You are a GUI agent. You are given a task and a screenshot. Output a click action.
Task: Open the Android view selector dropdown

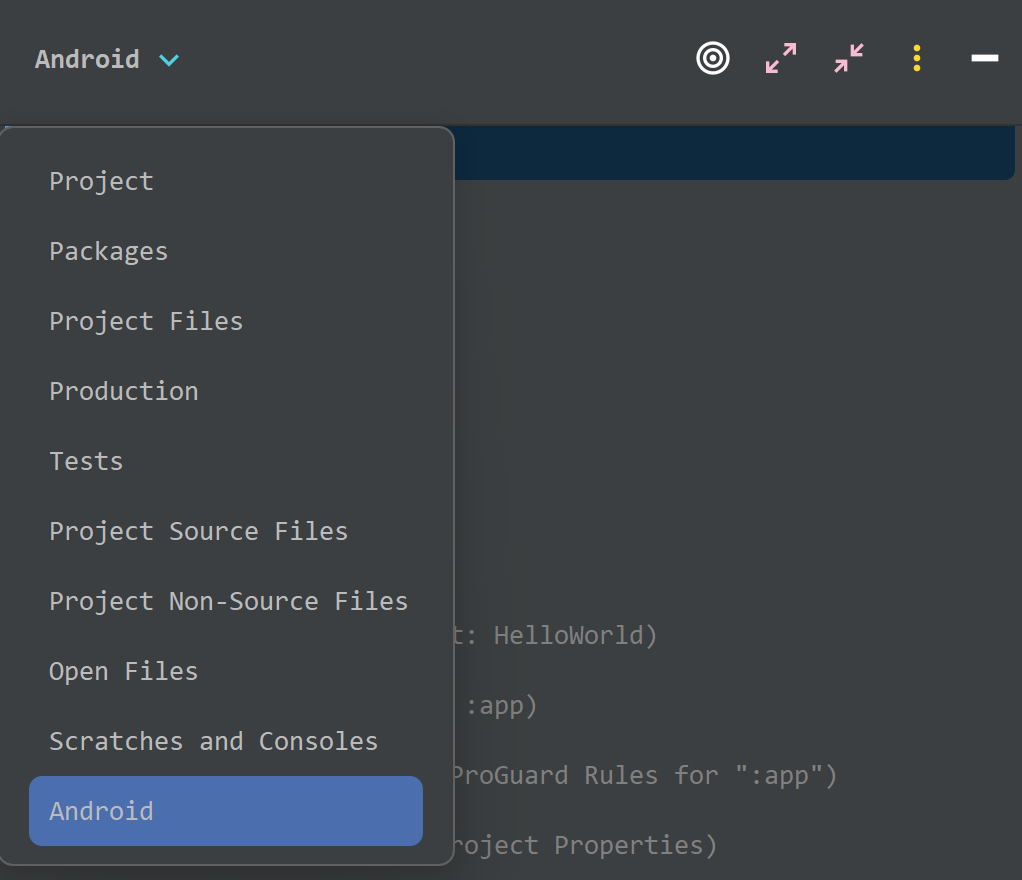pos(88,60)
